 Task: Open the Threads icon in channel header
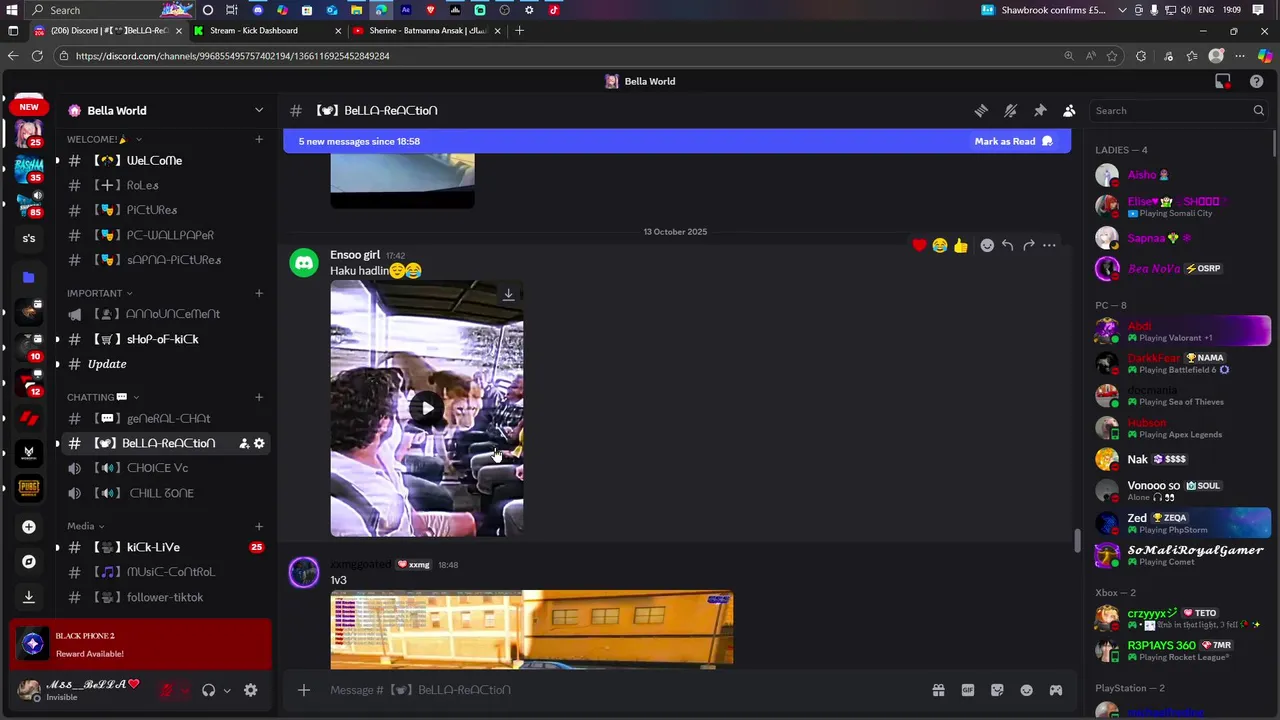pos(981,111)
